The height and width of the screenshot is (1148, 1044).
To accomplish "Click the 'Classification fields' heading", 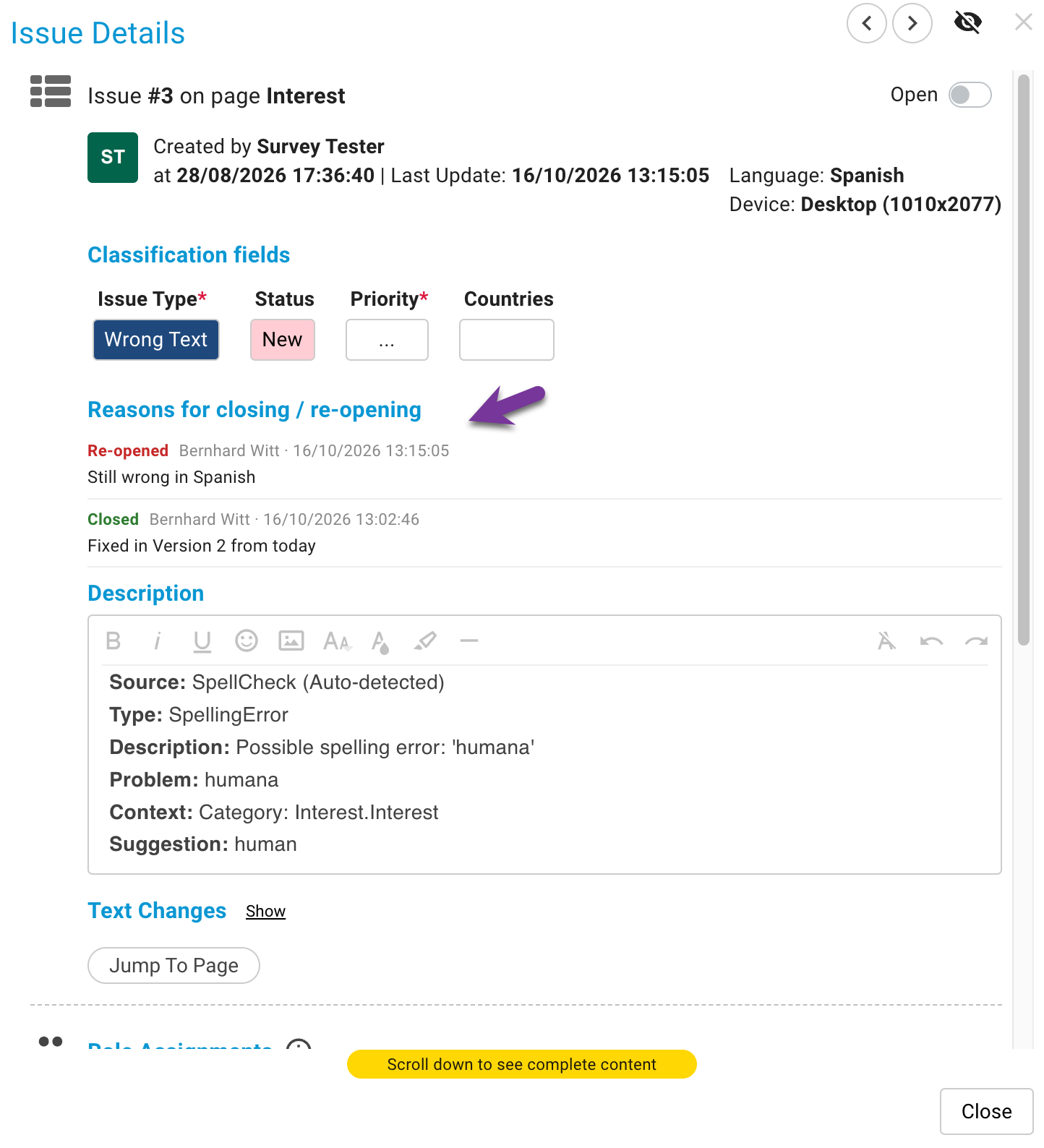I will click(x=189, y=255).
